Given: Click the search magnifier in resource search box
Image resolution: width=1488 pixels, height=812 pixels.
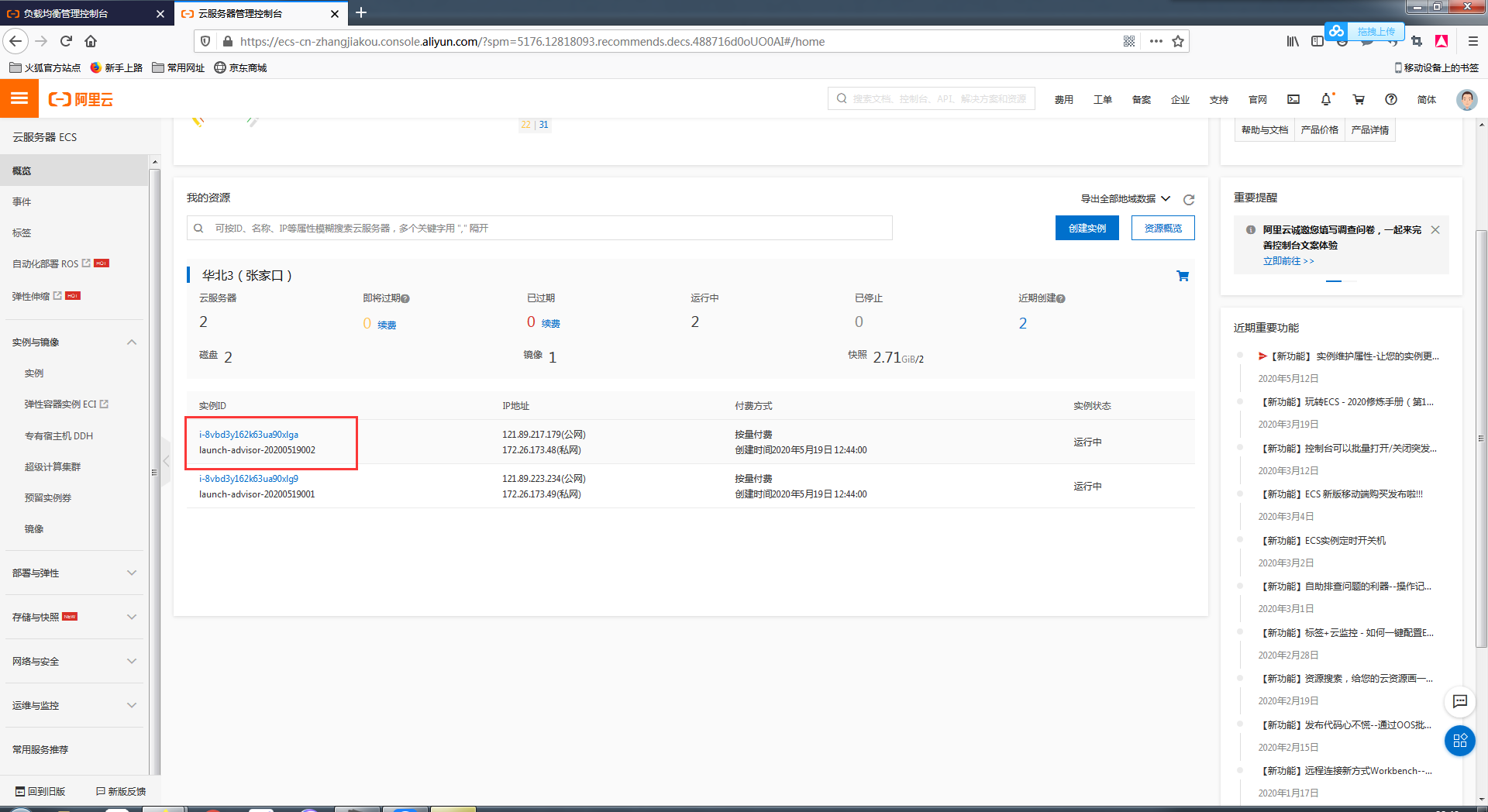Looking at the screenshot, I should (198, 228).
